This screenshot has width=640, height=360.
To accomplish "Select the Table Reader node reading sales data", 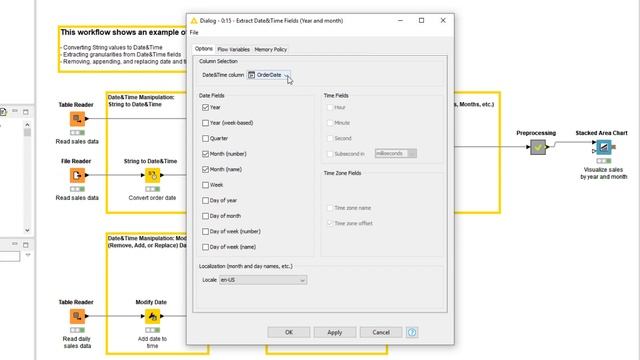I will coord(77,119).
